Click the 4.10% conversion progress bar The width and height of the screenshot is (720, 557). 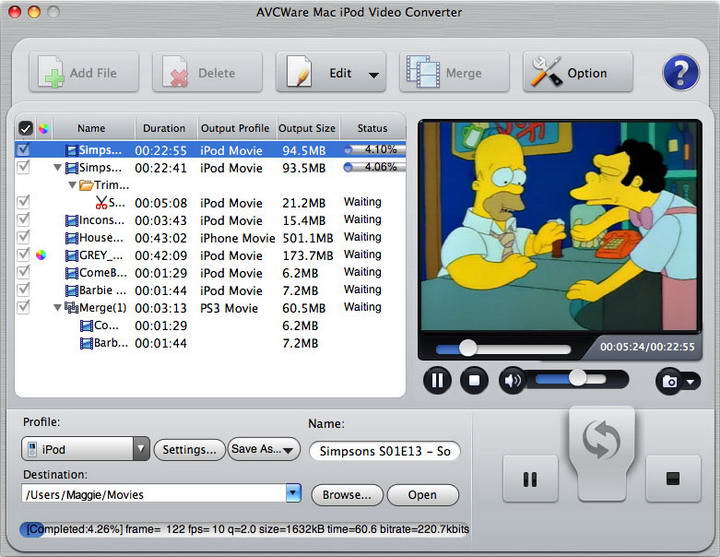(x=375, y=150)
